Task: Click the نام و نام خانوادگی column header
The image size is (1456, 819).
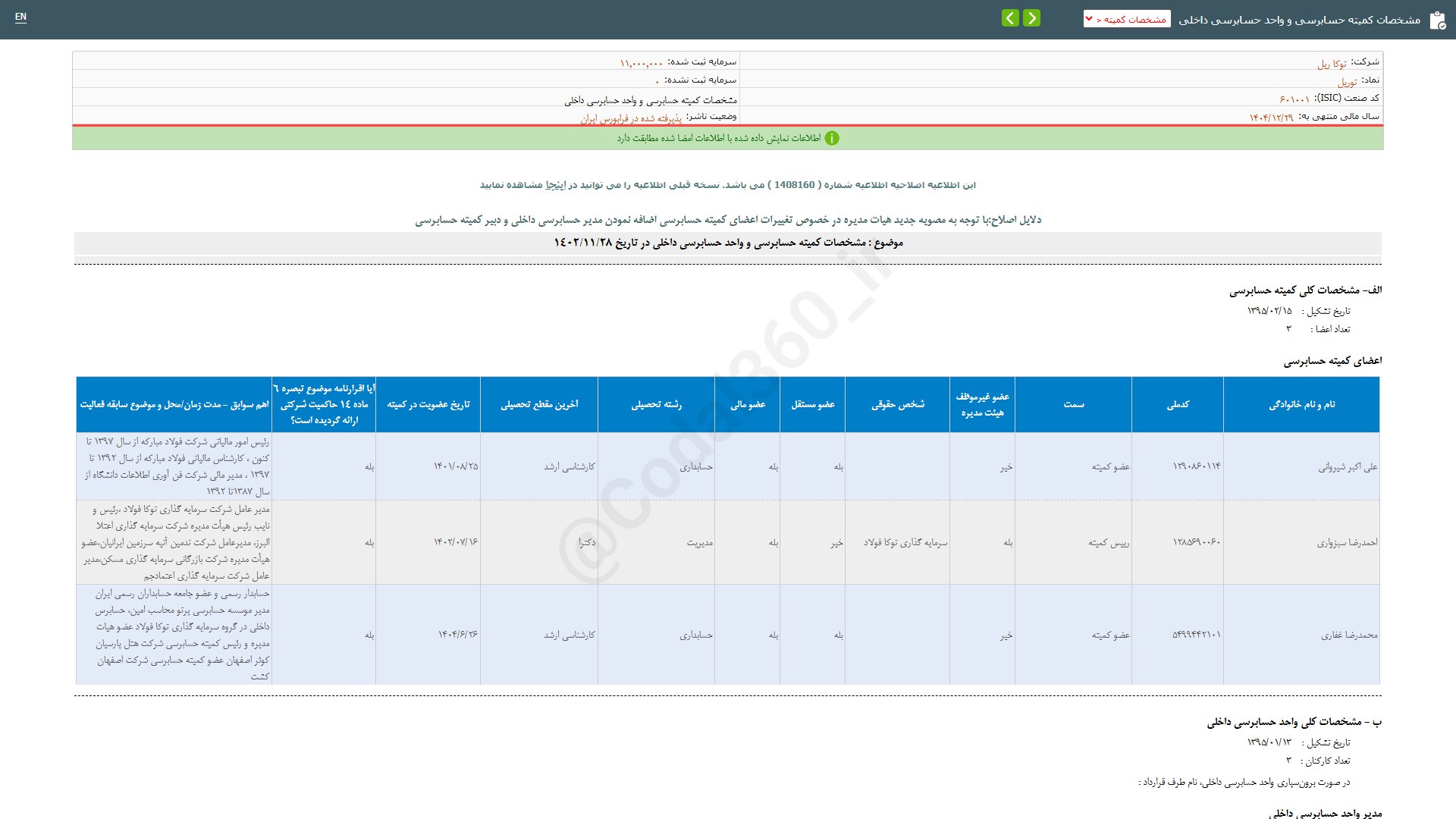Action: point(1301,405)
